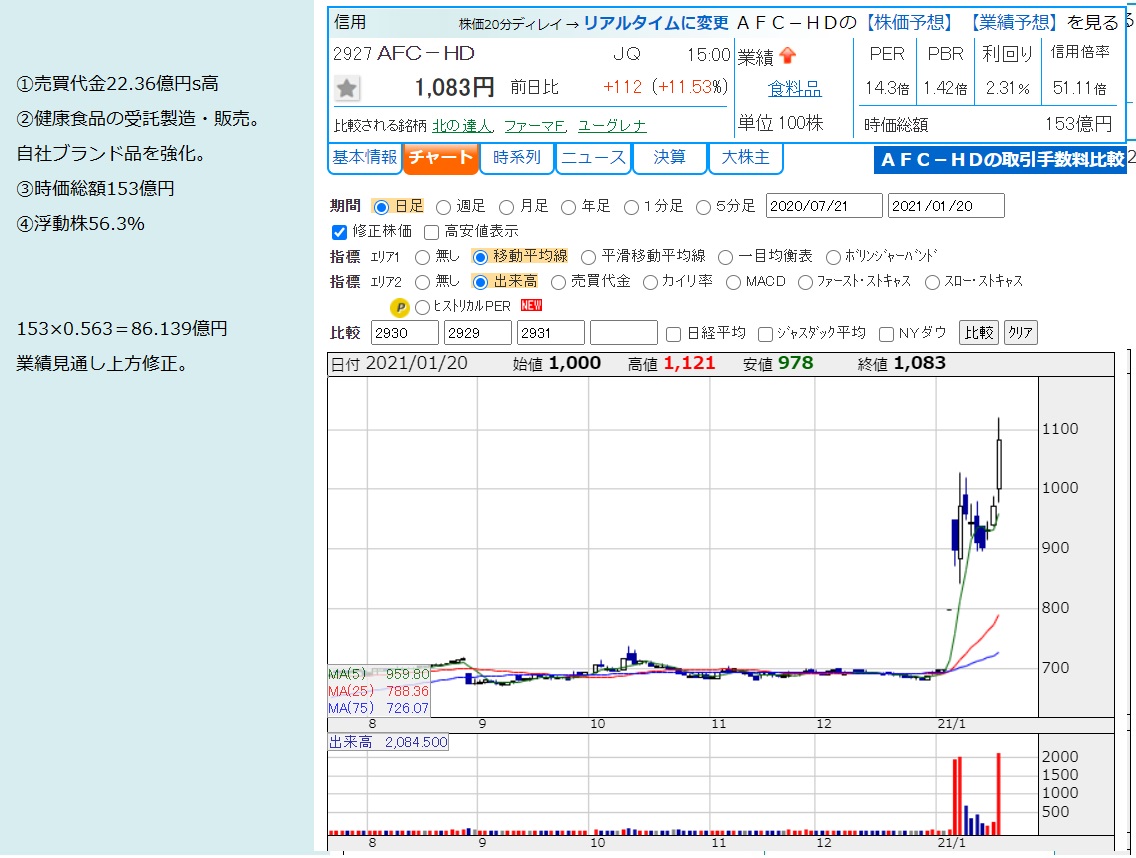1136x858 pixels.
Task: Select 出来高 indicator
Action: click(x=480, y=283)
